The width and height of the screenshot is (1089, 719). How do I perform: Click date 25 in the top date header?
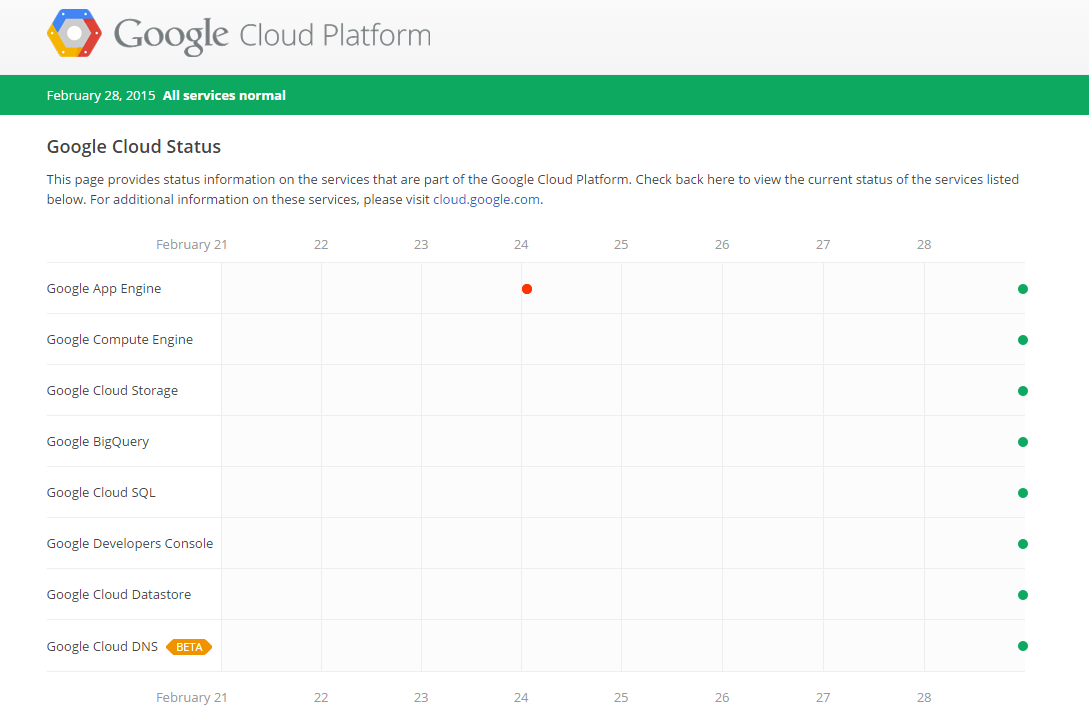(x=621, y=245)
